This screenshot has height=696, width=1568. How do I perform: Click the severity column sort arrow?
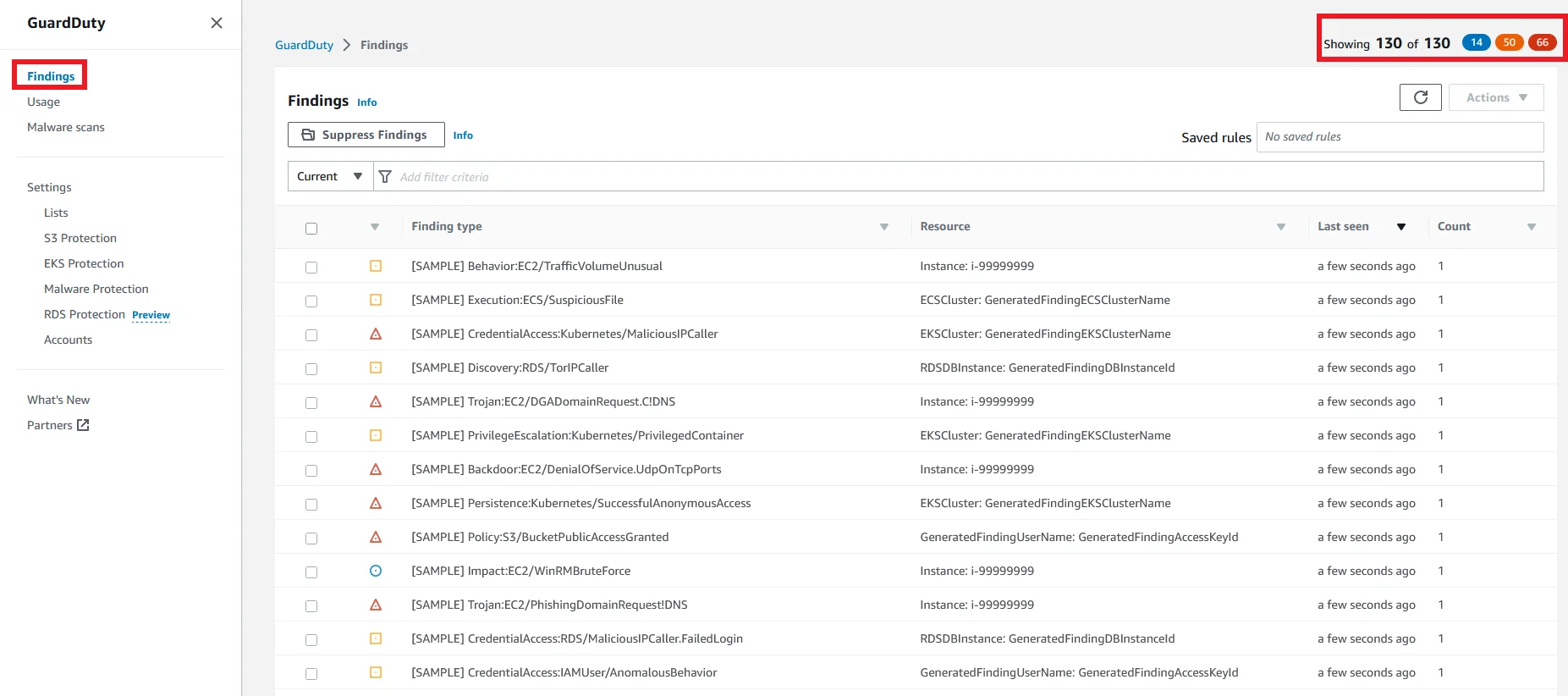click(375, 227)
